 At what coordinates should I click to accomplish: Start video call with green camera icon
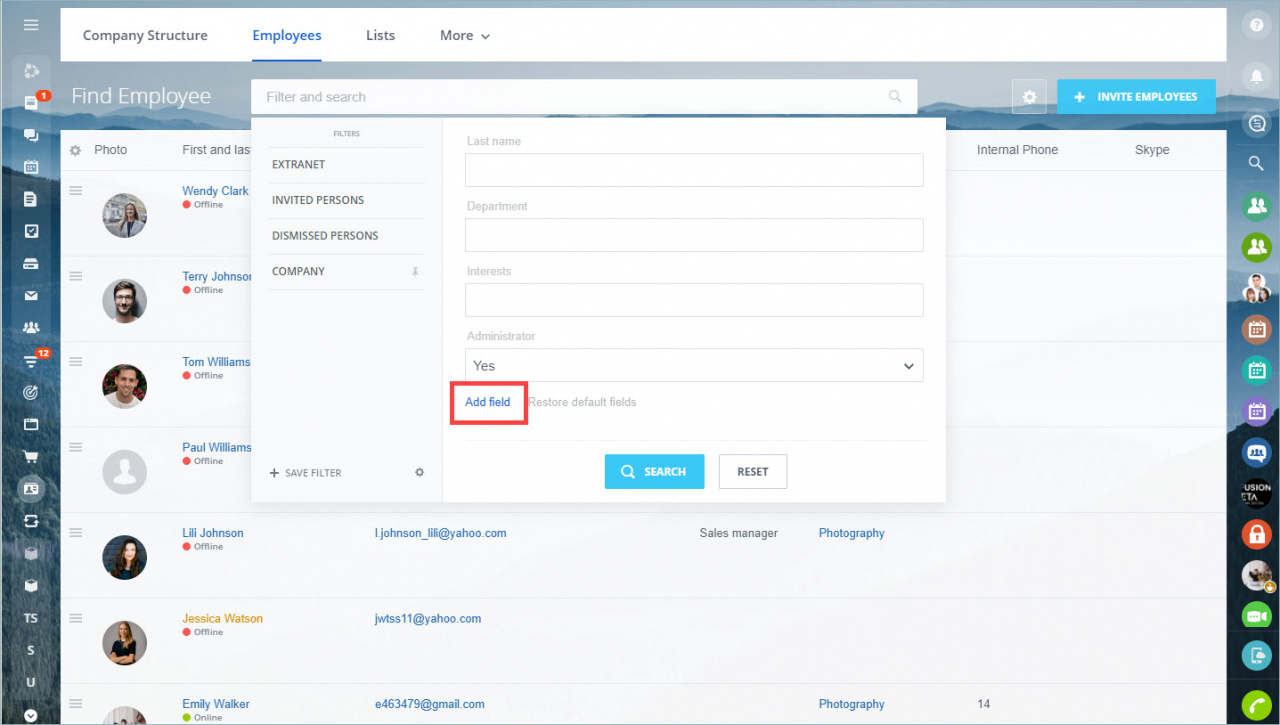pos(1256,615)
